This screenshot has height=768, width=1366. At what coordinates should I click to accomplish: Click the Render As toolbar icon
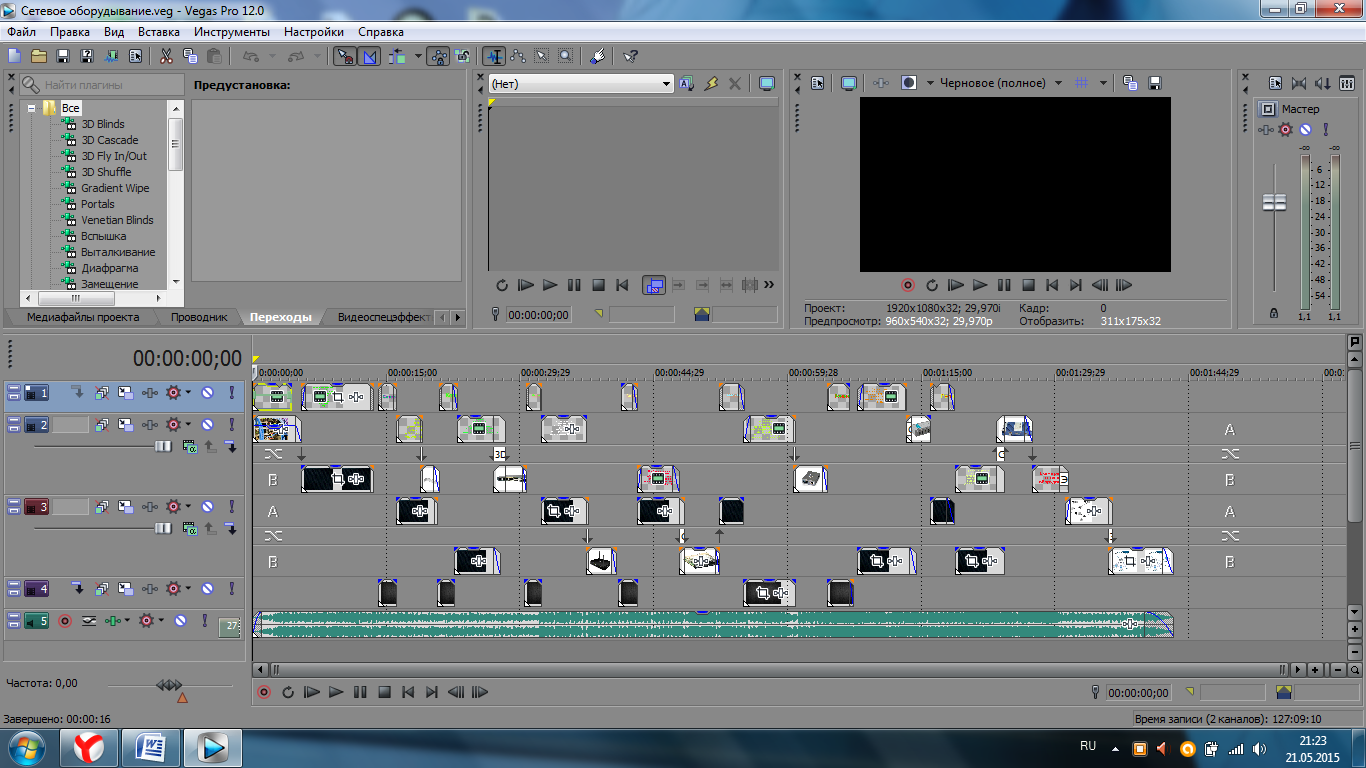(112, 56)
